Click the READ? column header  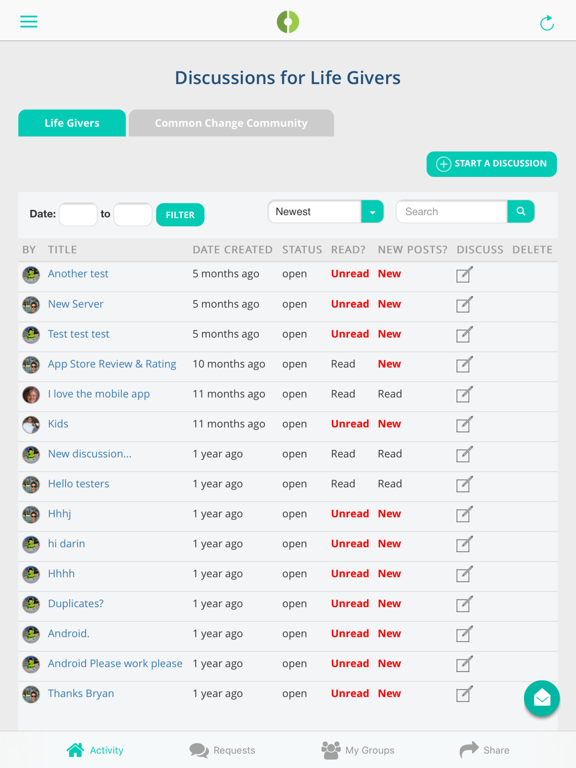click(348, 250)
